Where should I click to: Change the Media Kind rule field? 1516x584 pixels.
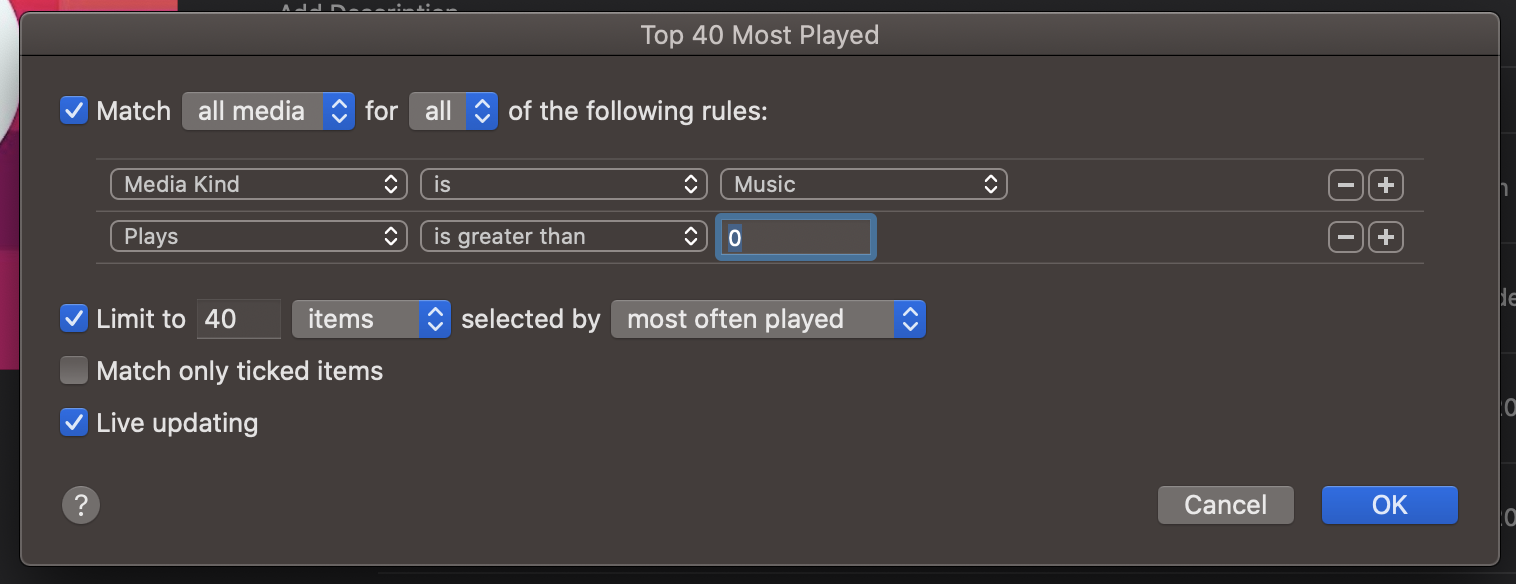point(258,184)
